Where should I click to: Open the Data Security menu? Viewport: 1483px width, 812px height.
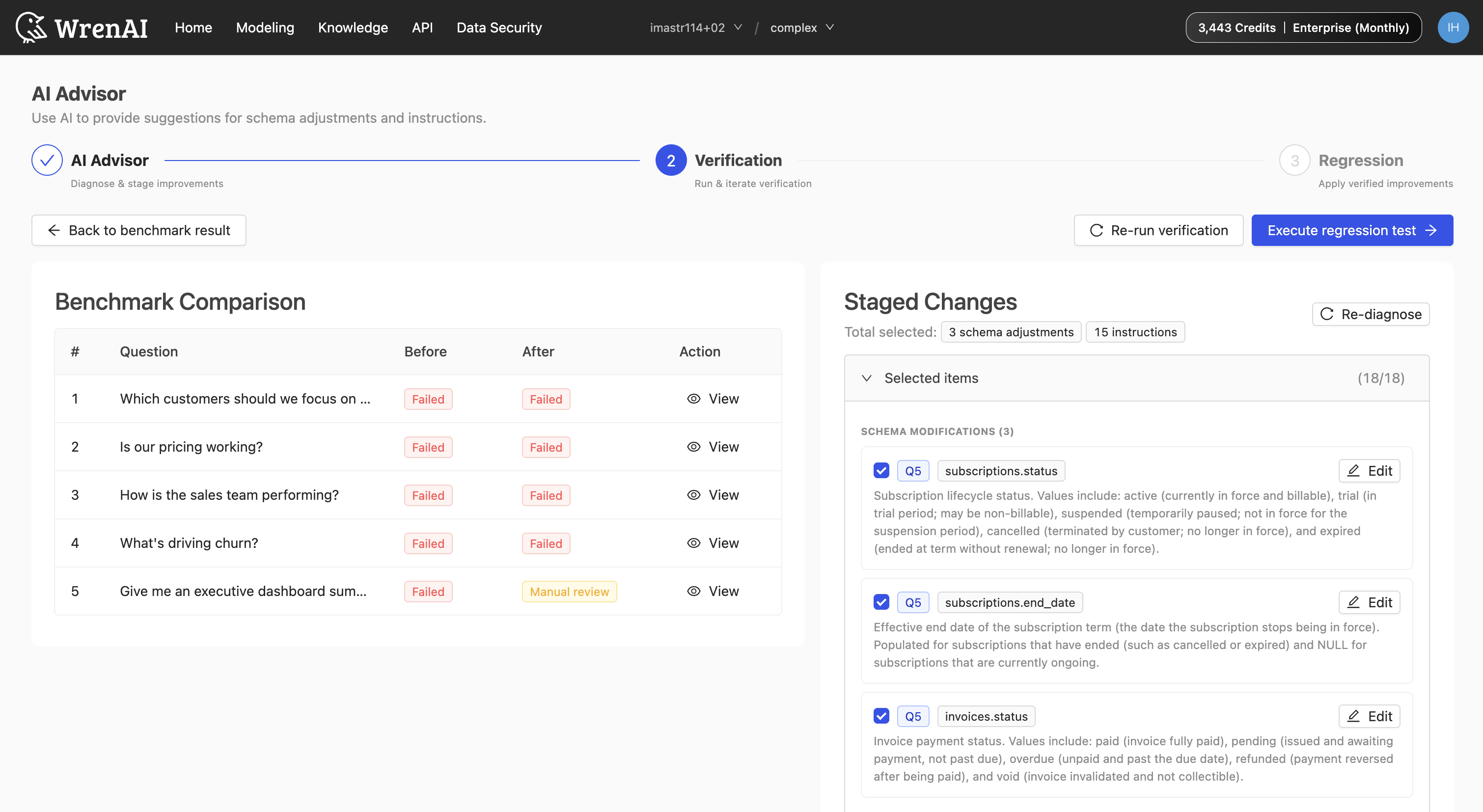tap(499, 27)
